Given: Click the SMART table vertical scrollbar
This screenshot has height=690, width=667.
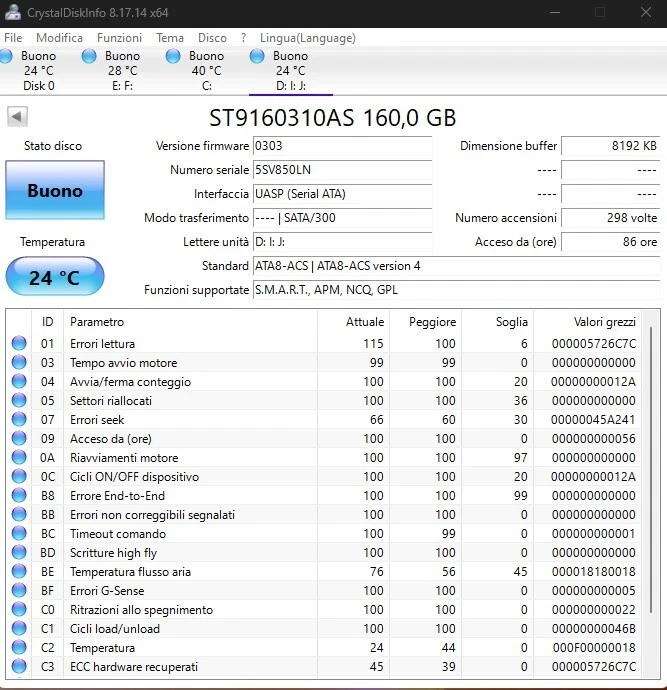Looking at the screenshot, I should 650,471.
